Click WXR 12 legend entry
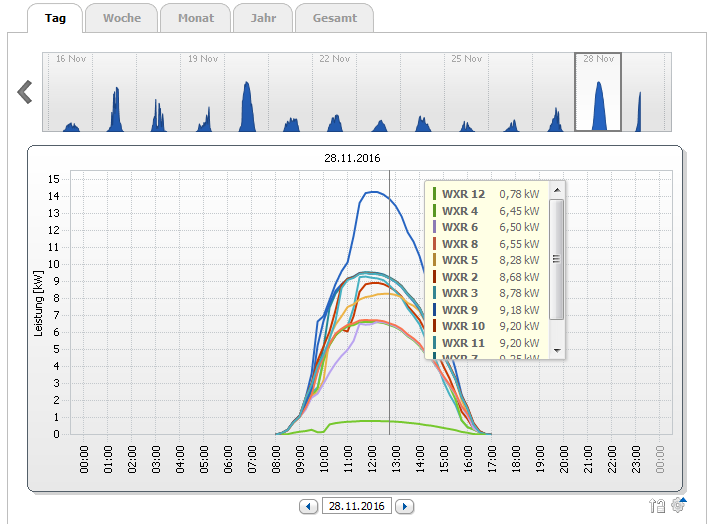 (x=487, y=194)
